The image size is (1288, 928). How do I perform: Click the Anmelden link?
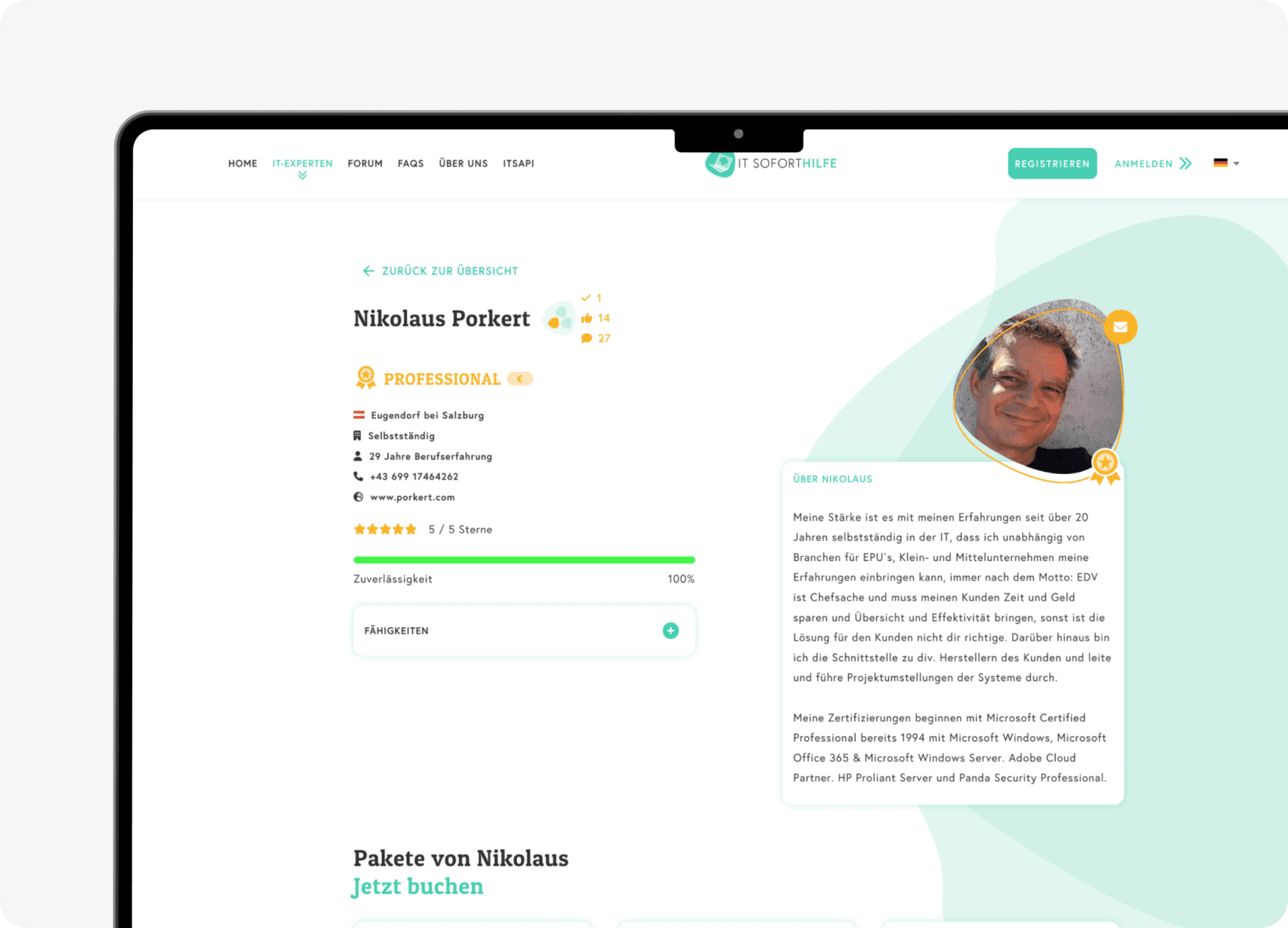[x=1153, y=163]
